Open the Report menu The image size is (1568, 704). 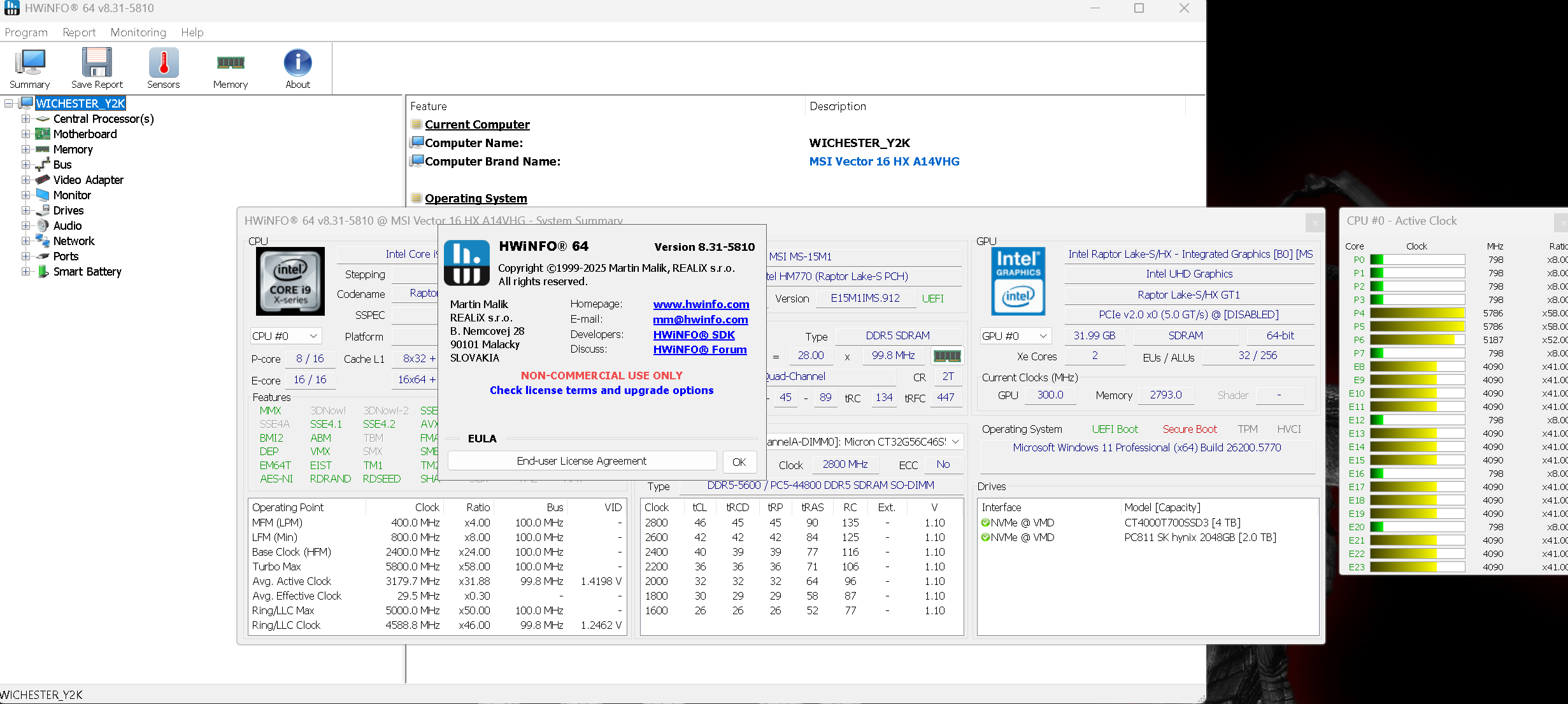point(79,32)
